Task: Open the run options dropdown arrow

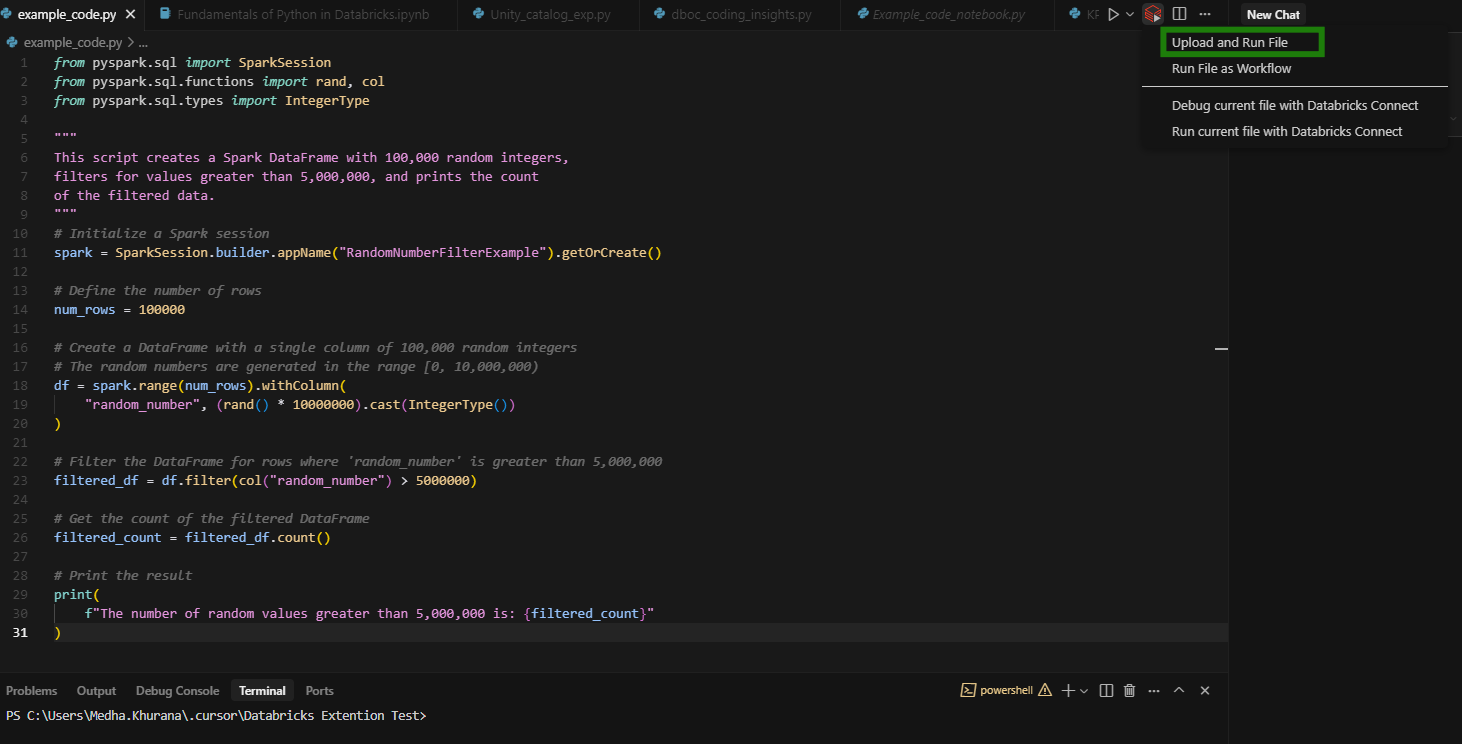Action: click(1130, 14)
